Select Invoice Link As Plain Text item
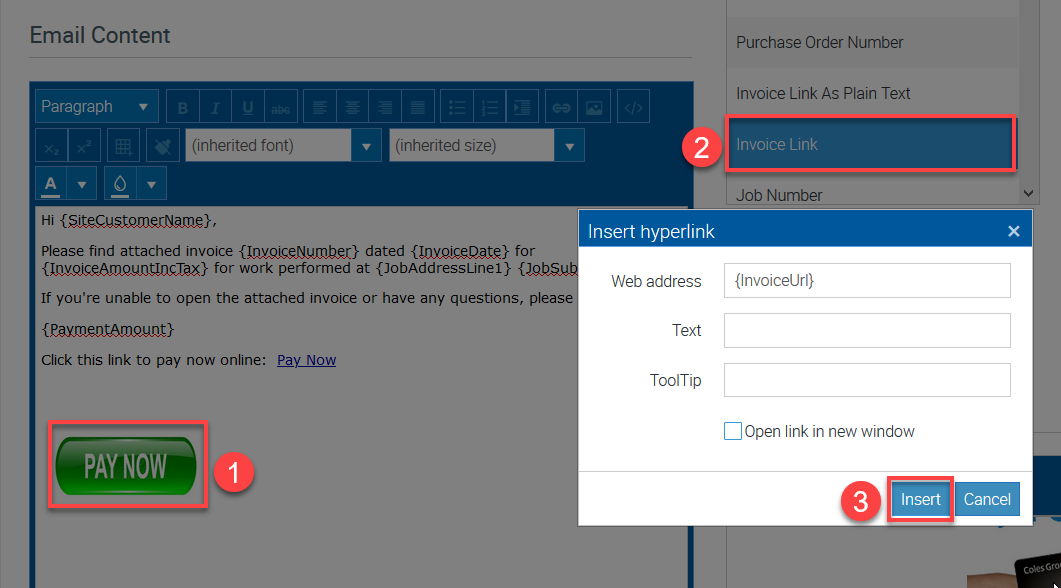The height and width of the screenshot is (588, 1061). (823, 93)
